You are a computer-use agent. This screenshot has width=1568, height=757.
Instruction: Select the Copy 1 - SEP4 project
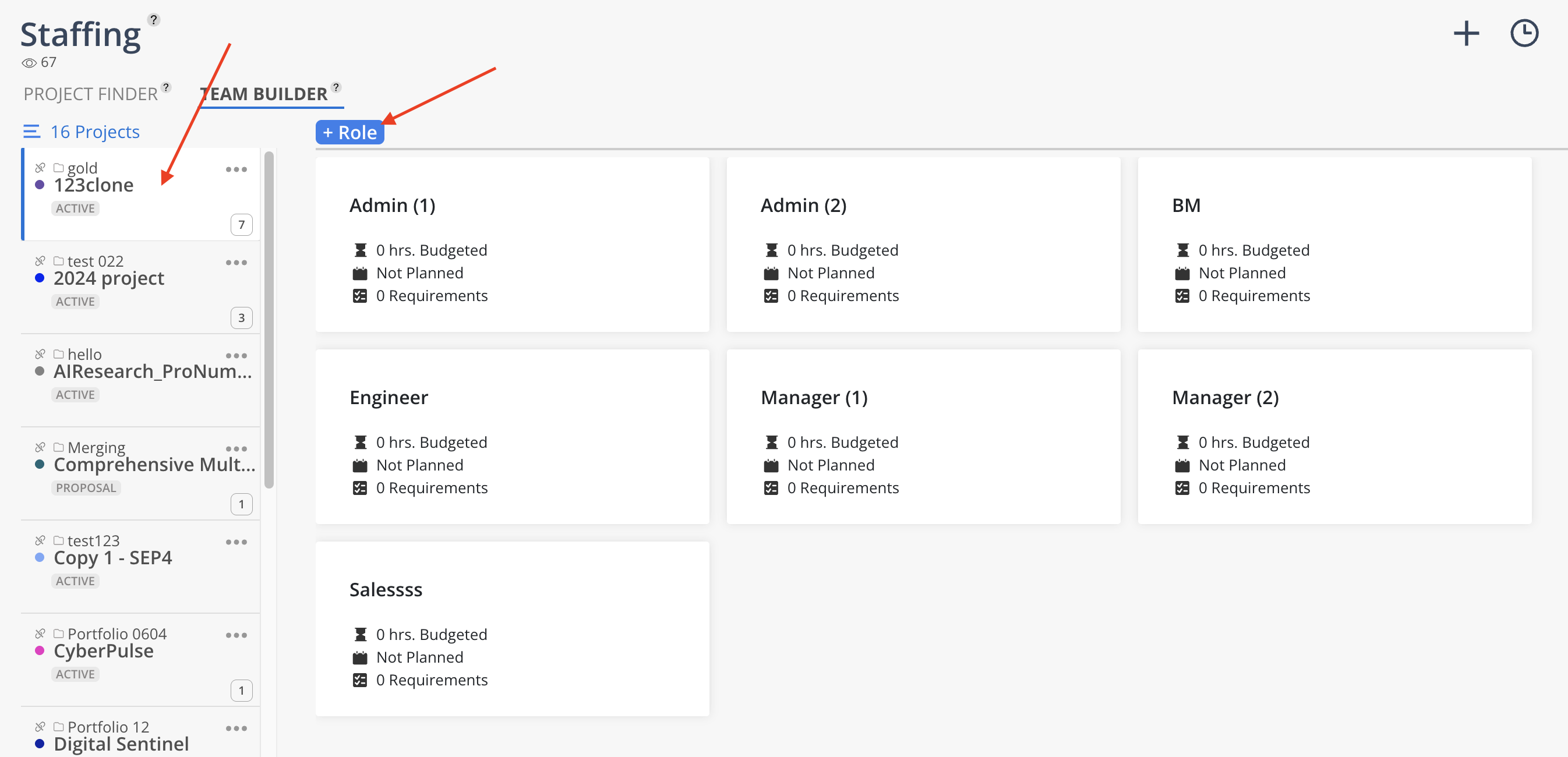[x=140, y=567]
